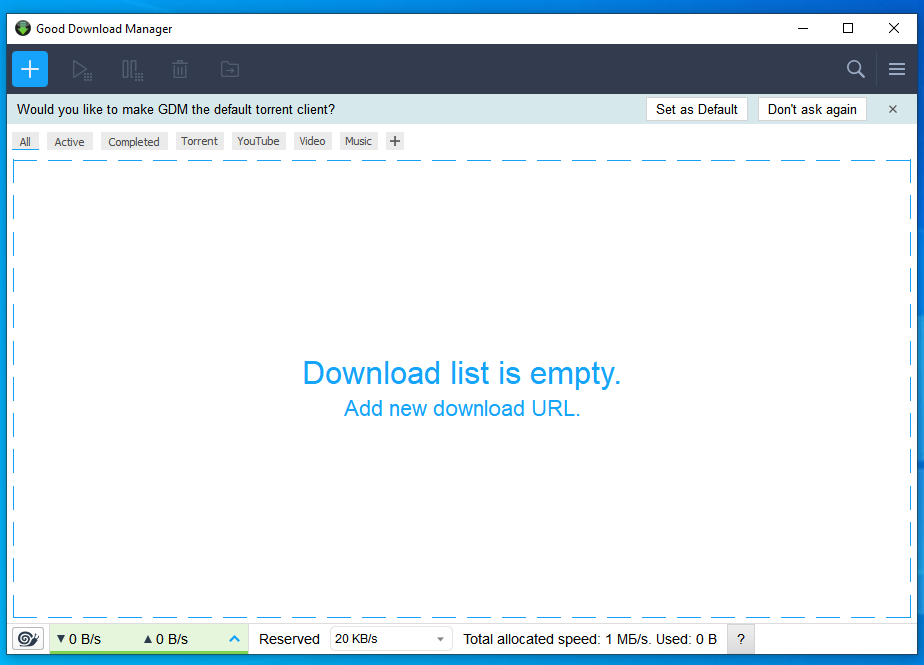The height and width of the screenshot is (665, 924).
Task: Open help via the question mark icon
Action: (x=740, y=639)
